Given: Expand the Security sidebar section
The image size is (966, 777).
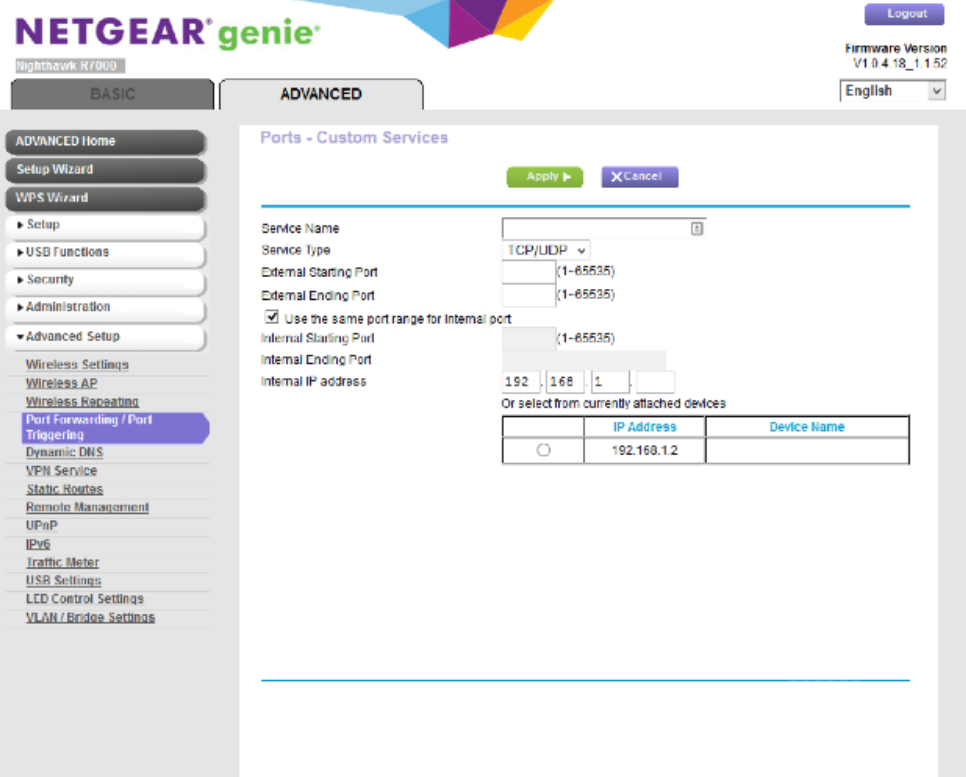Looking at the screenshot, I should (x=104, y=280).
